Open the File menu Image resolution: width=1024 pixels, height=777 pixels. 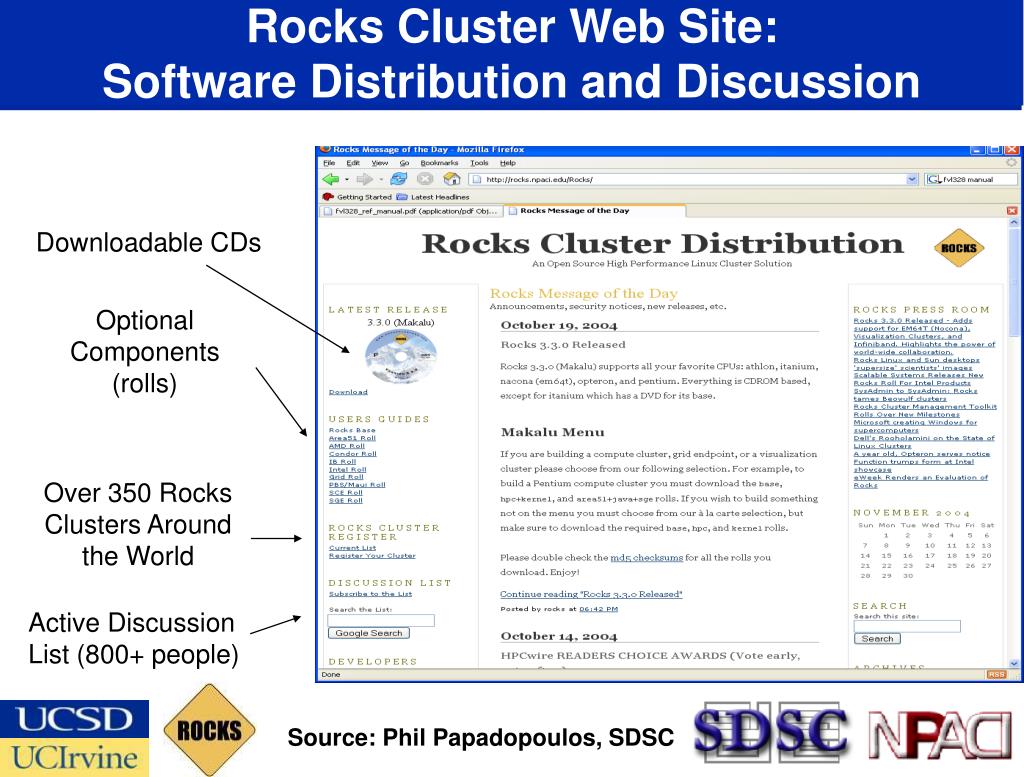[x=329, y=163]
